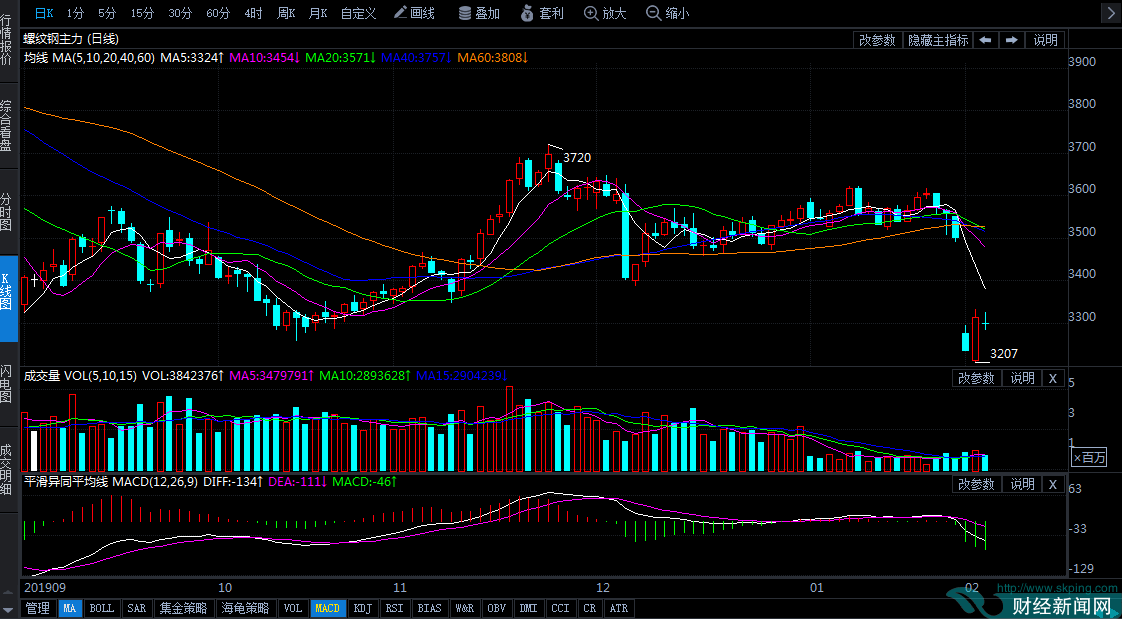The image size is (1122, 619).
Task: Select the SAR indicator tab
Action: pos(137,608)
